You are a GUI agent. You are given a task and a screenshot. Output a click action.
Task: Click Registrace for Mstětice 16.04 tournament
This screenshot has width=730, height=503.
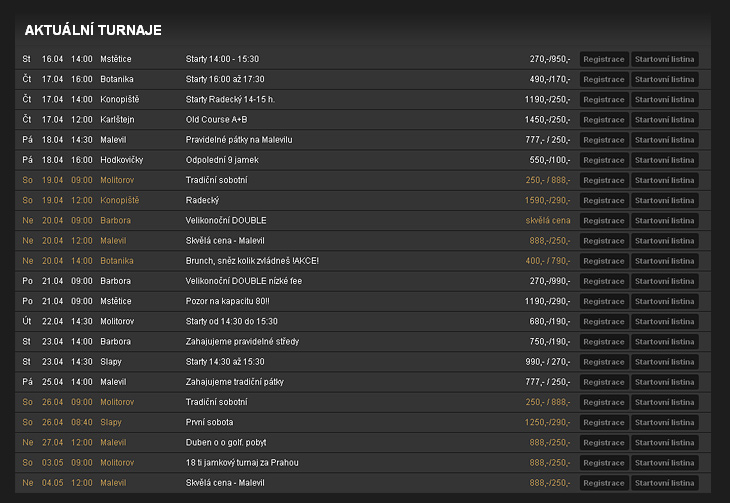point(604,59)
